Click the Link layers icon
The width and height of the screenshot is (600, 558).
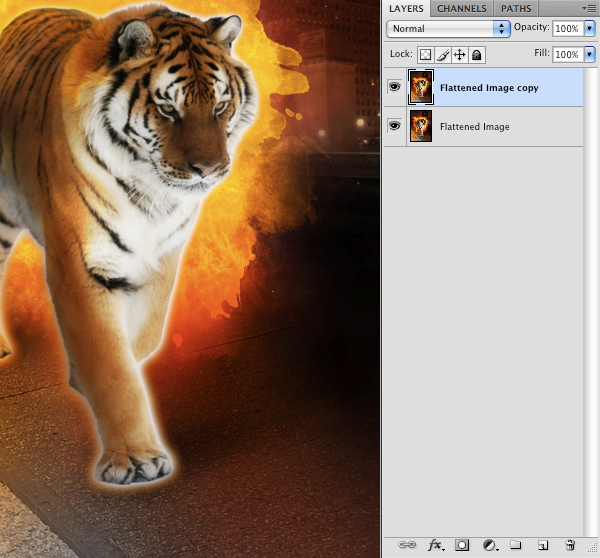(x=407, y=545)
